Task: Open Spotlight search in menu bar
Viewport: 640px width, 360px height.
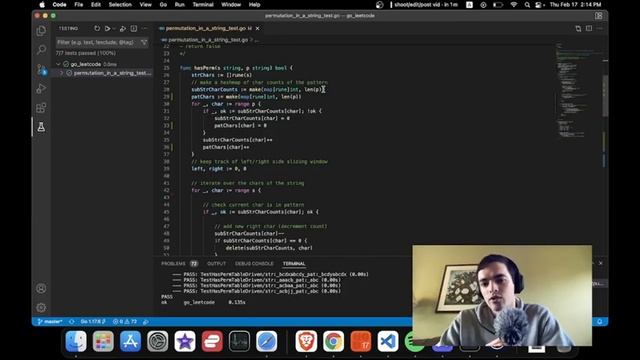Action: (x=527, y=5)
